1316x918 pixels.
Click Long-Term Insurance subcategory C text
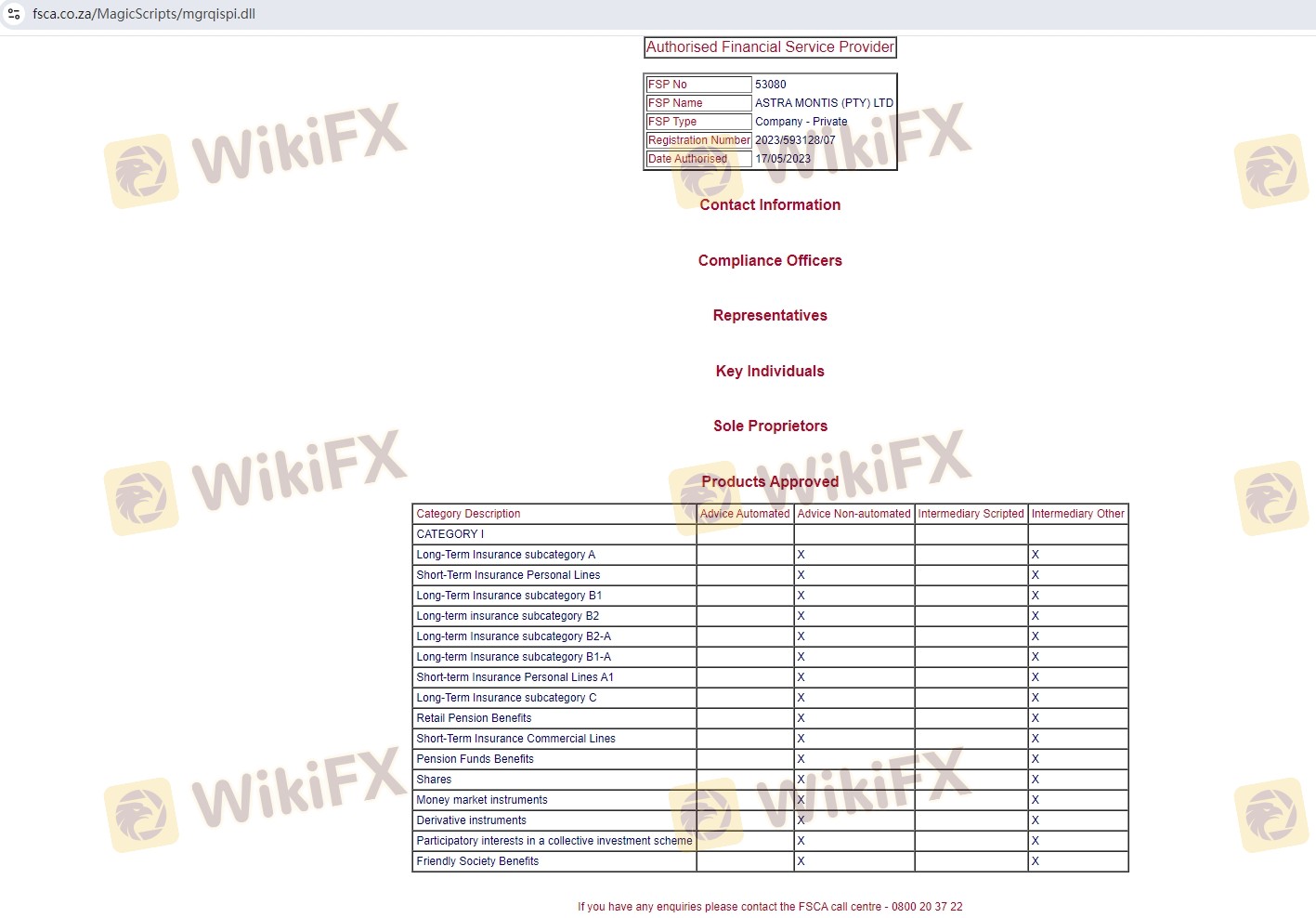(507, 698)
